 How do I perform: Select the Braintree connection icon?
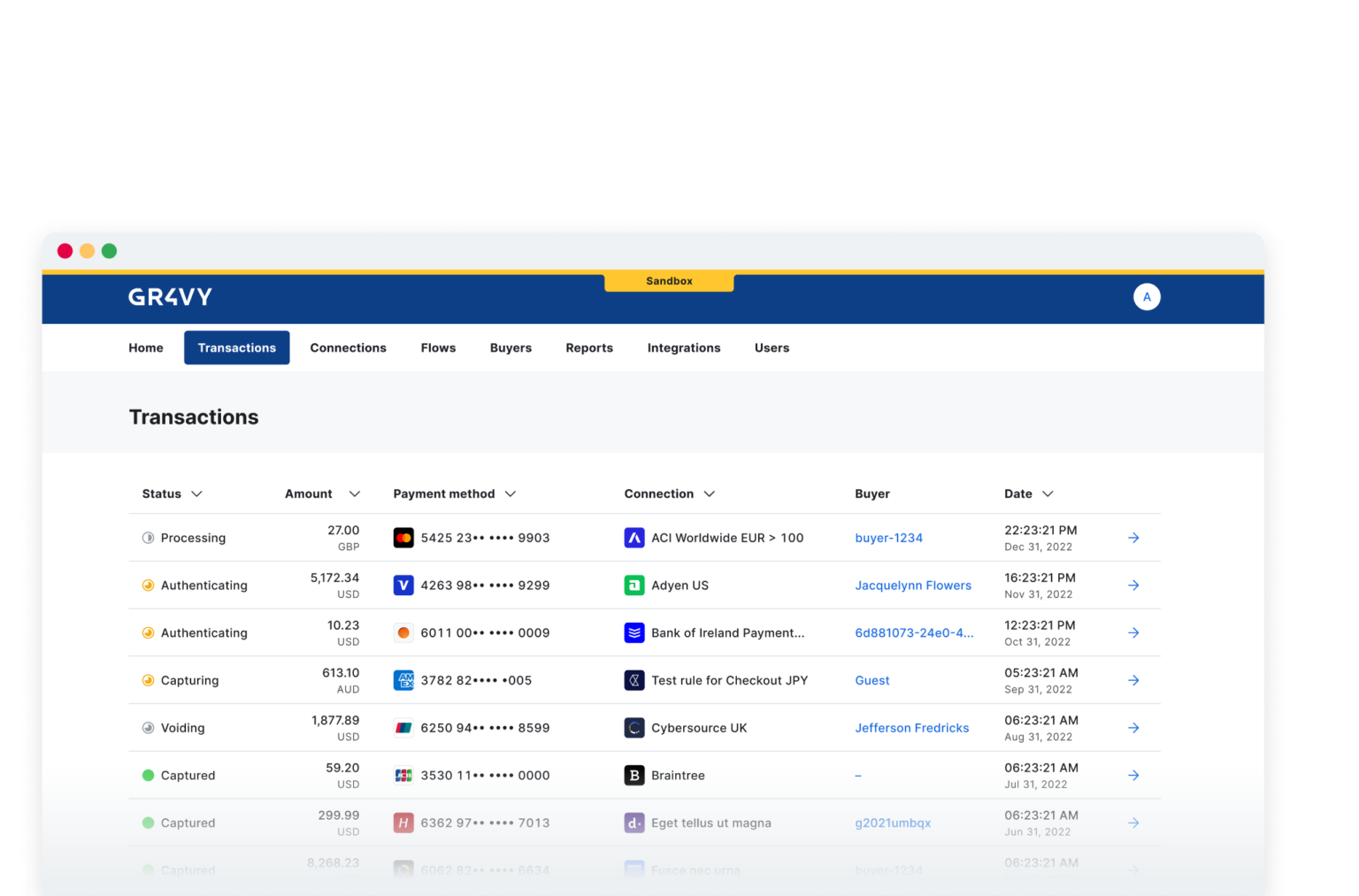[x=634, y=775]
